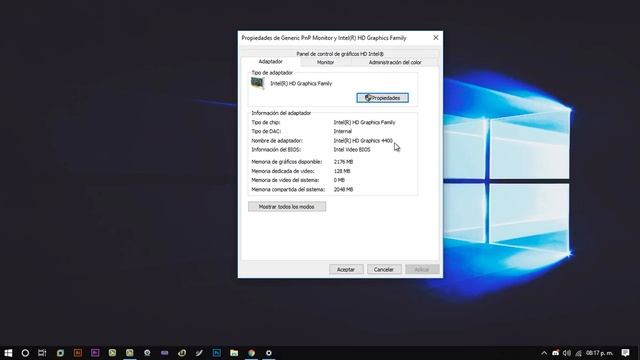The image size is (640, 360).
Task: Click the graphics adapter card icon
Action: (258, 83)
